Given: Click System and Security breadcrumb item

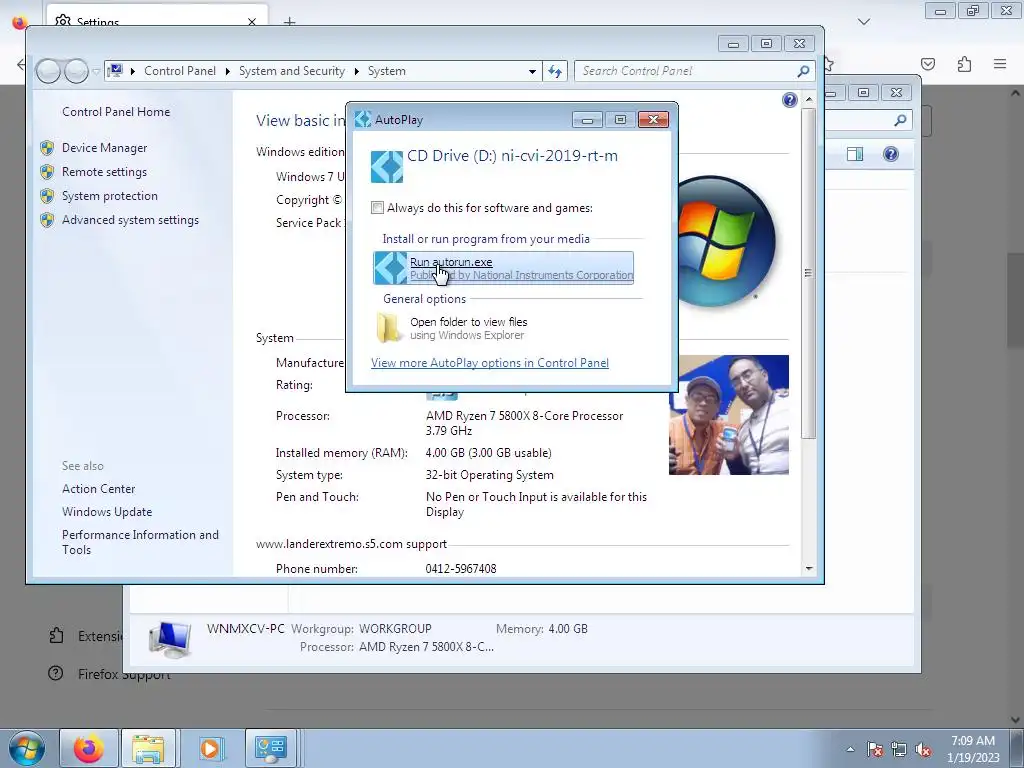Looking at the screenshot, I should coord(292,71).
